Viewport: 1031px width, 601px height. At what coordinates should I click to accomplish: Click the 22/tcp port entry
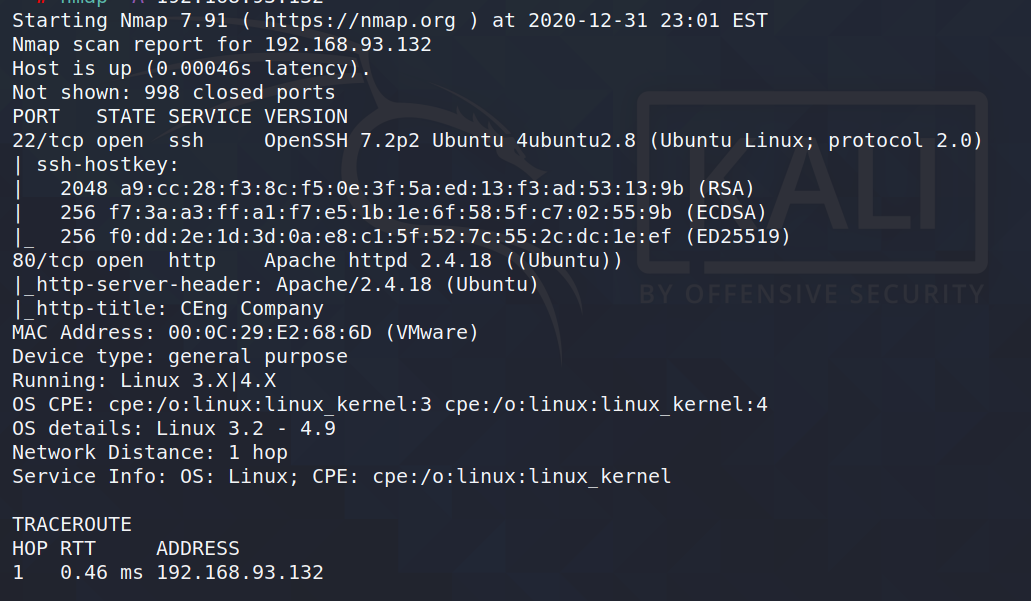[48, 140]
